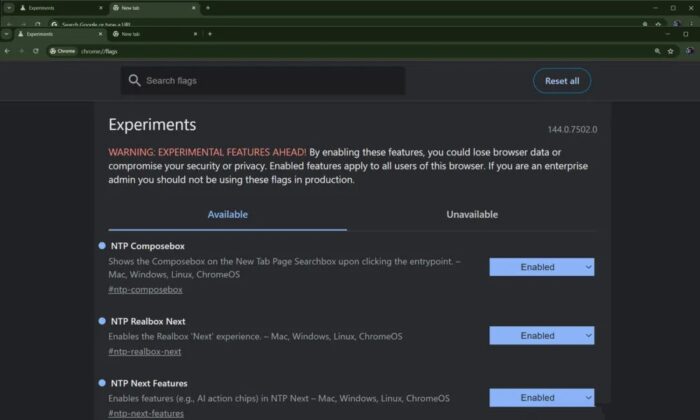Open a new tab with plus button

tap(209, 33)
